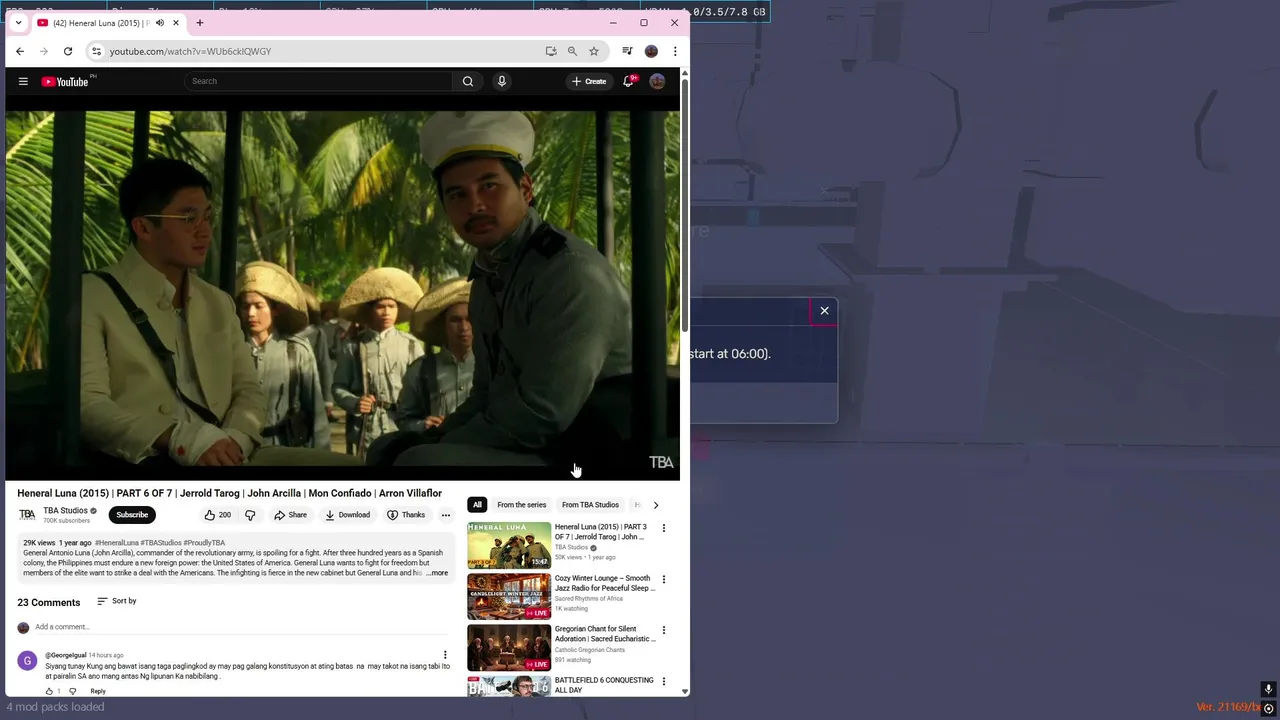Viewport: 1280px width, 720px height.
Task: Reload the page with the refresh icon
Action: pos(68,51)
